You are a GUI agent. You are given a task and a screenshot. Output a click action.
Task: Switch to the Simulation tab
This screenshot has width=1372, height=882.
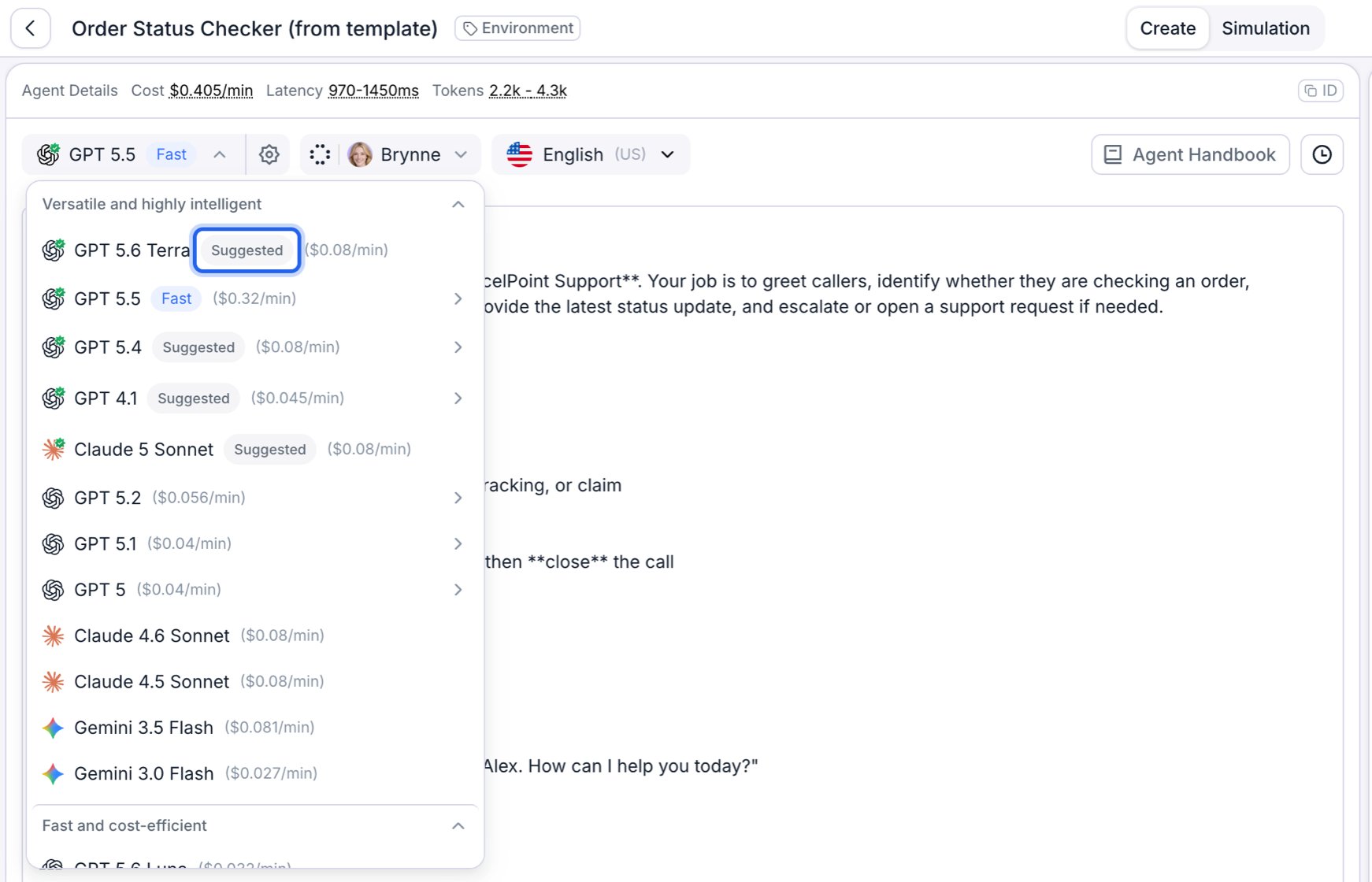(x=1266, y=28)
